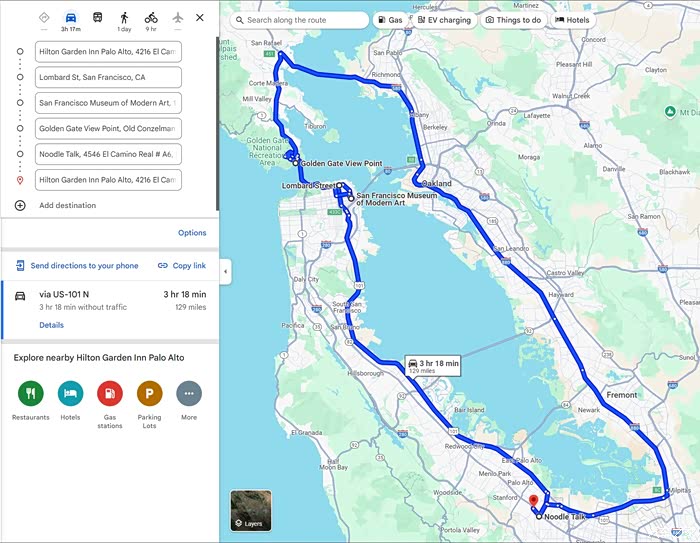
Task: Edit the Lombard St destination field
Action: [x=108, y=77]
